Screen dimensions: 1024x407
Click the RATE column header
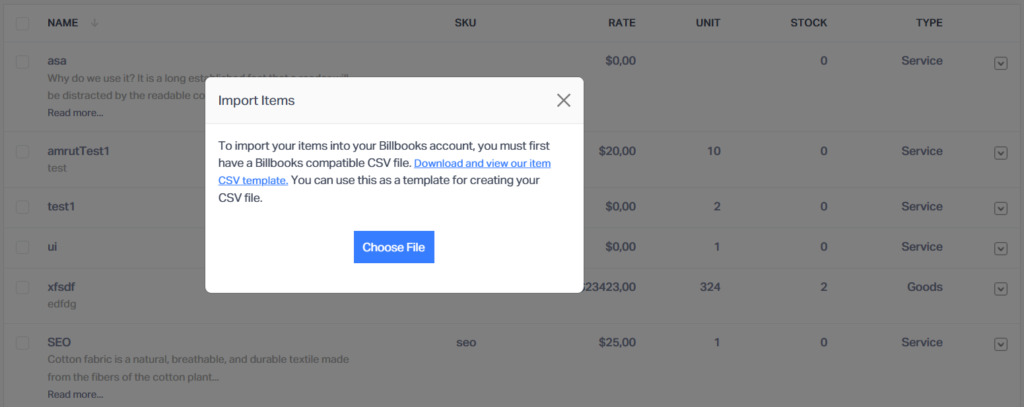(x=622, y=23)
